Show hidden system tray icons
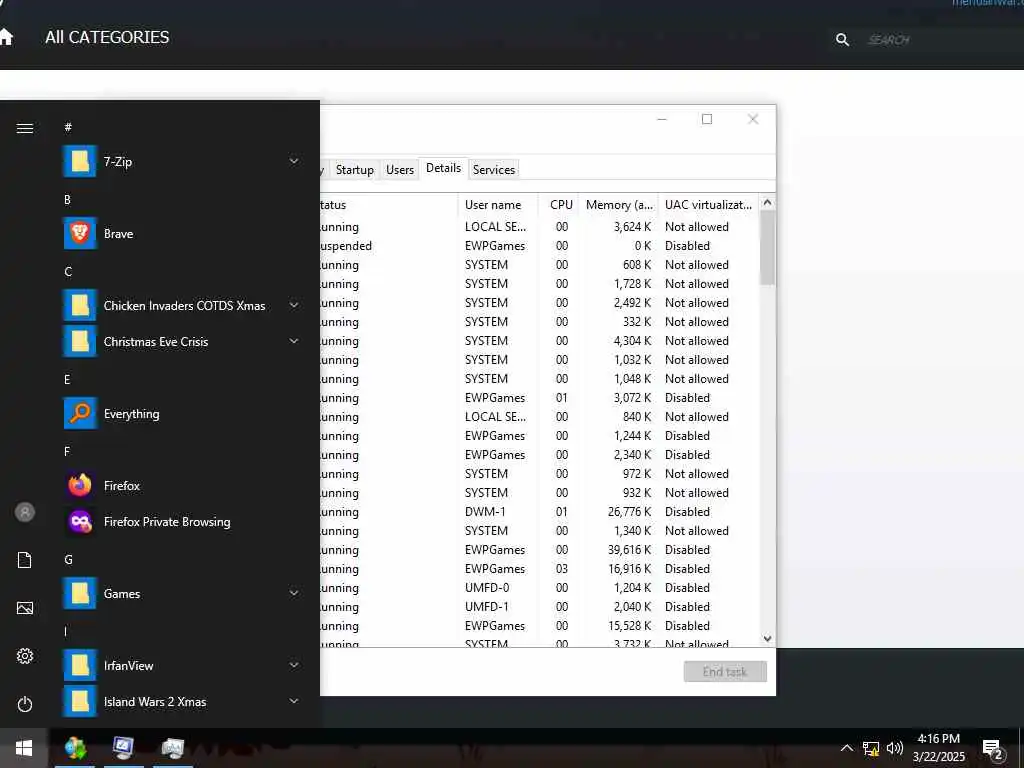This screenshot has width=1024, height=768. click(x=846, y=748)
